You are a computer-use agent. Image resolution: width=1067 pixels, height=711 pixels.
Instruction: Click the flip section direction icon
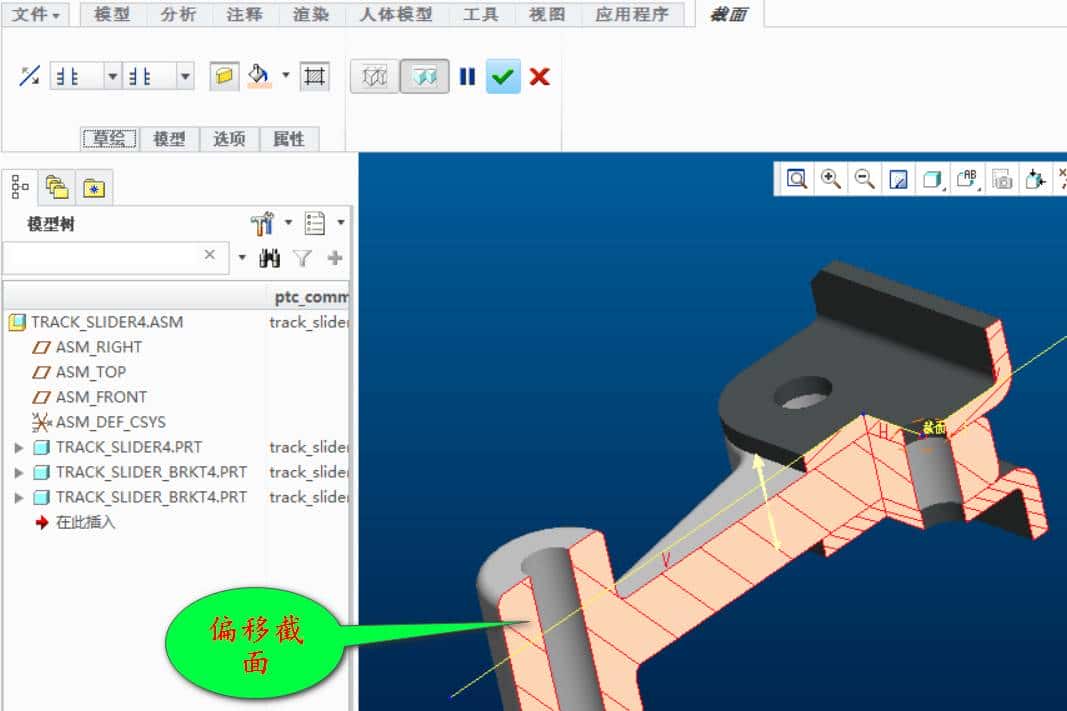(29, 76)
